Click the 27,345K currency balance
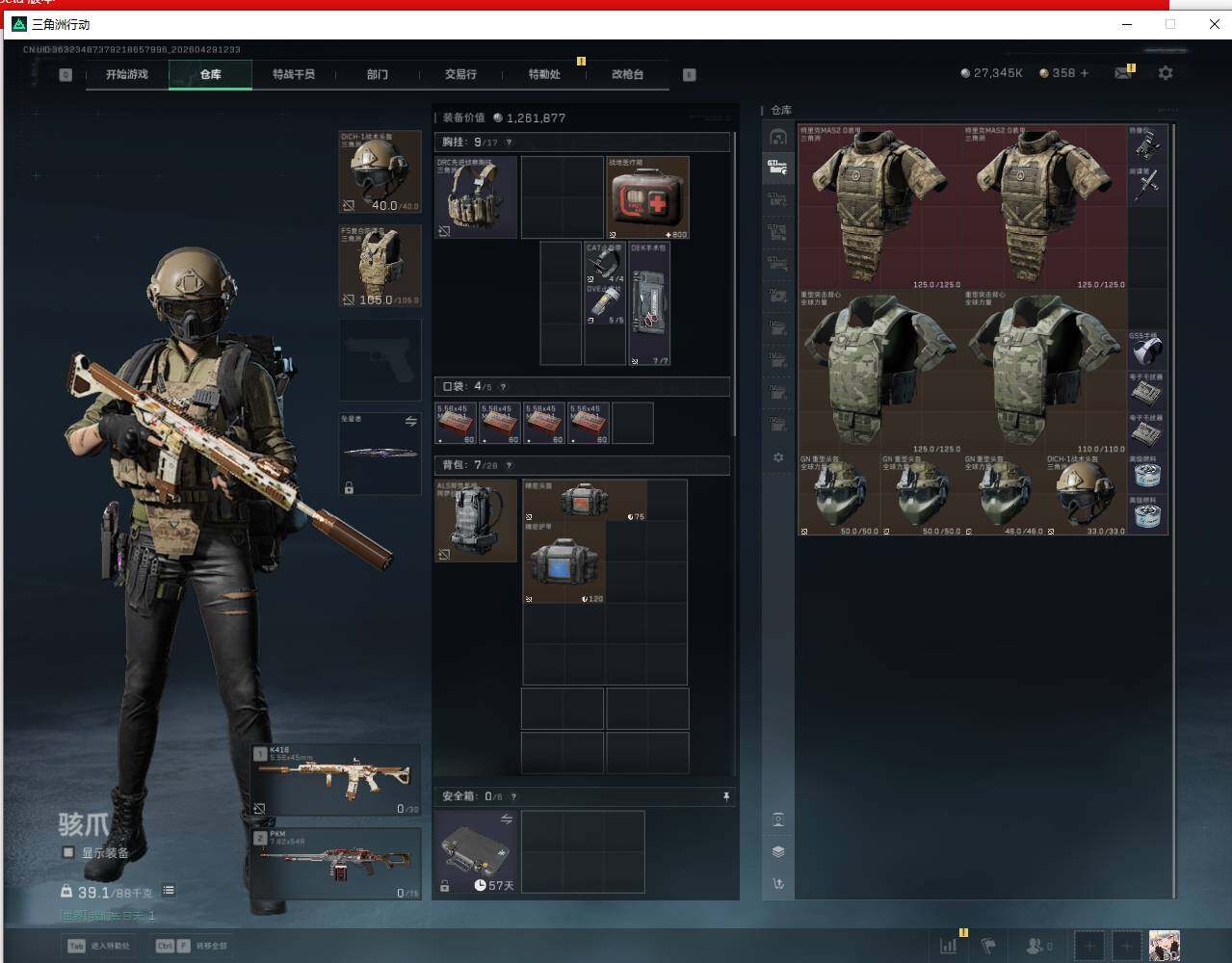The image size is (1232, 963). [x=992, y=73]
